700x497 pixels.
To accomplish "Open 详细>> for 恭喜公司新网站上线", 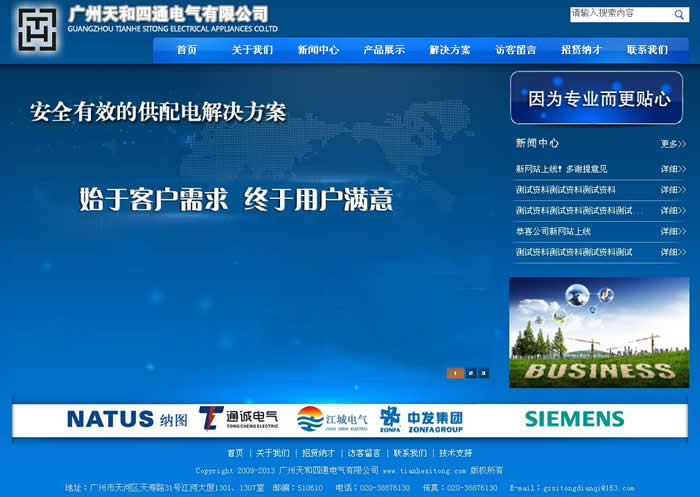I will tap(673, 231).
